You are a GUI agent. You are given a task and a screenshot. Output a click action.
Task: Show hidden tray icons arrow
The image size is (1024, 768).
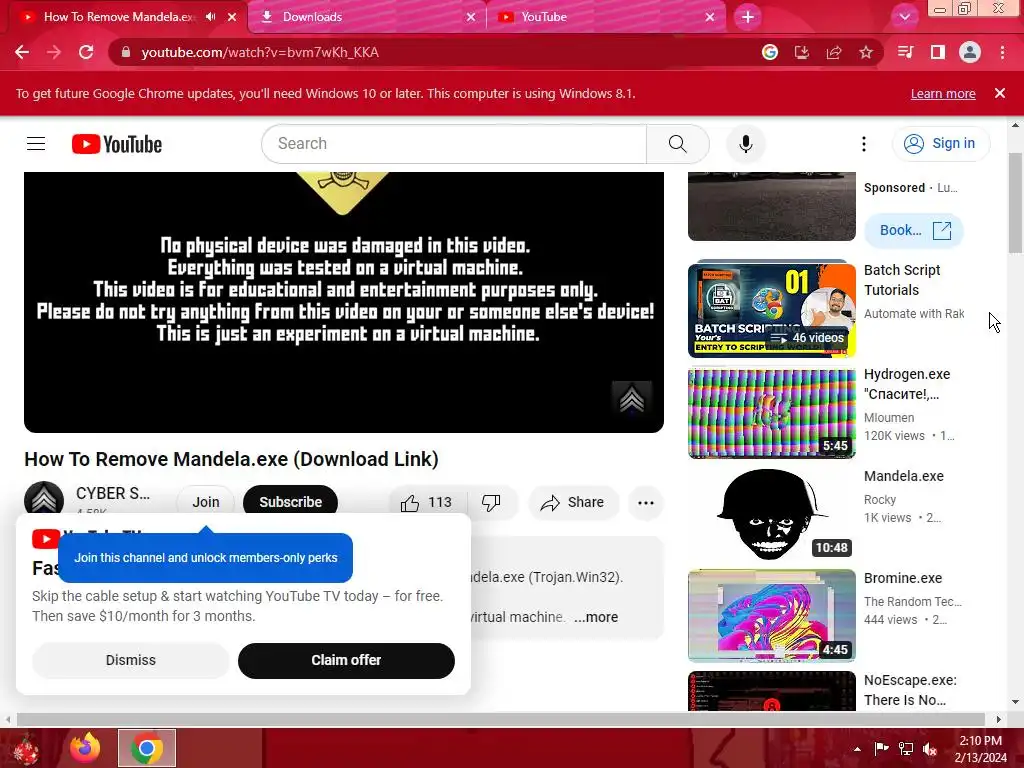[x=857, y=749]
